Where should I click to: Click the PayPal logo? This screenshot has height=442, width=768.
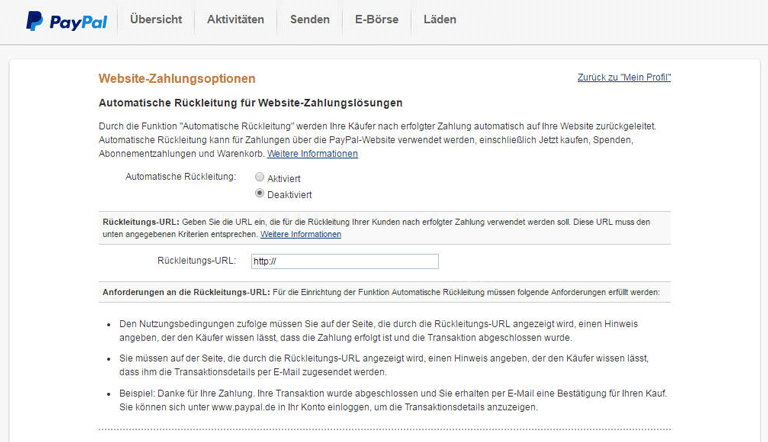(67, 21)
